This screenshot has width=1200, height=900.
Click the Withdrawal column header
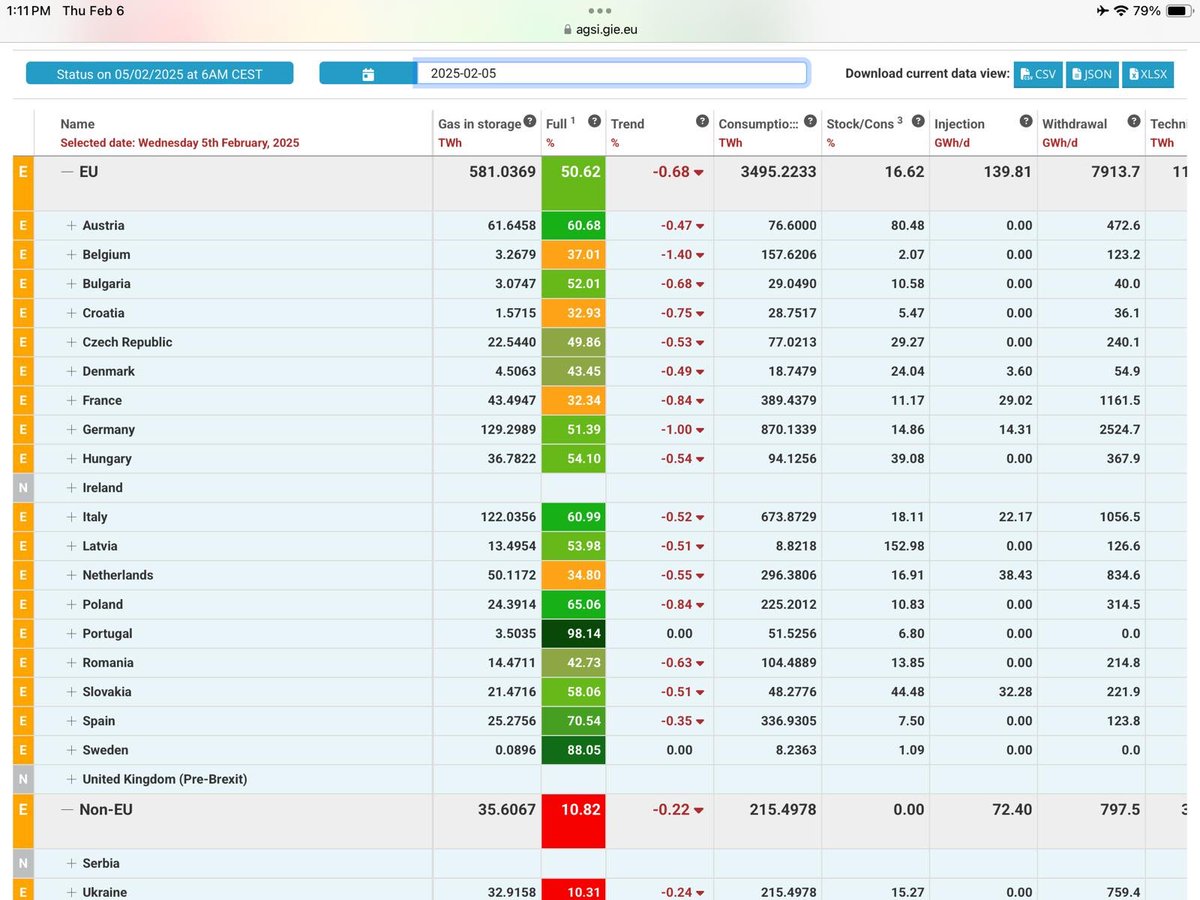click(1074, 124)
